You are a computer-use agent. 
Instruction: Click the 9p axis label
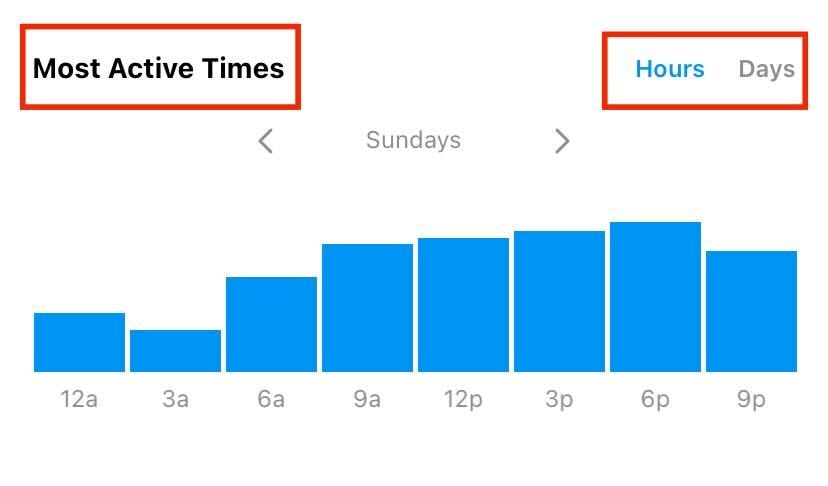[x=751, y=400]
